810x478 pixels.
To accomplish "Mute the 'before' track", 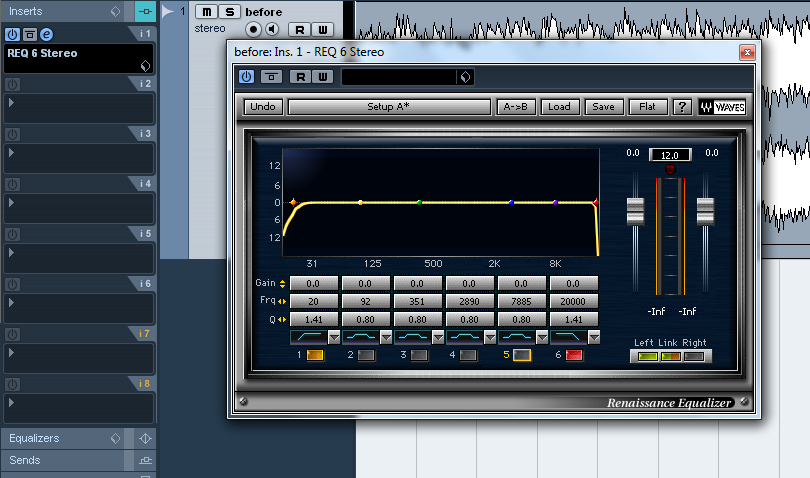I will [x=206, y=12].
